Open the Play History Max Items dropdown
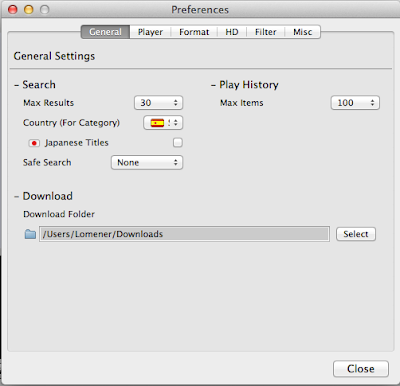The width and height of the screenshot is (400, 386). [355, 103]
